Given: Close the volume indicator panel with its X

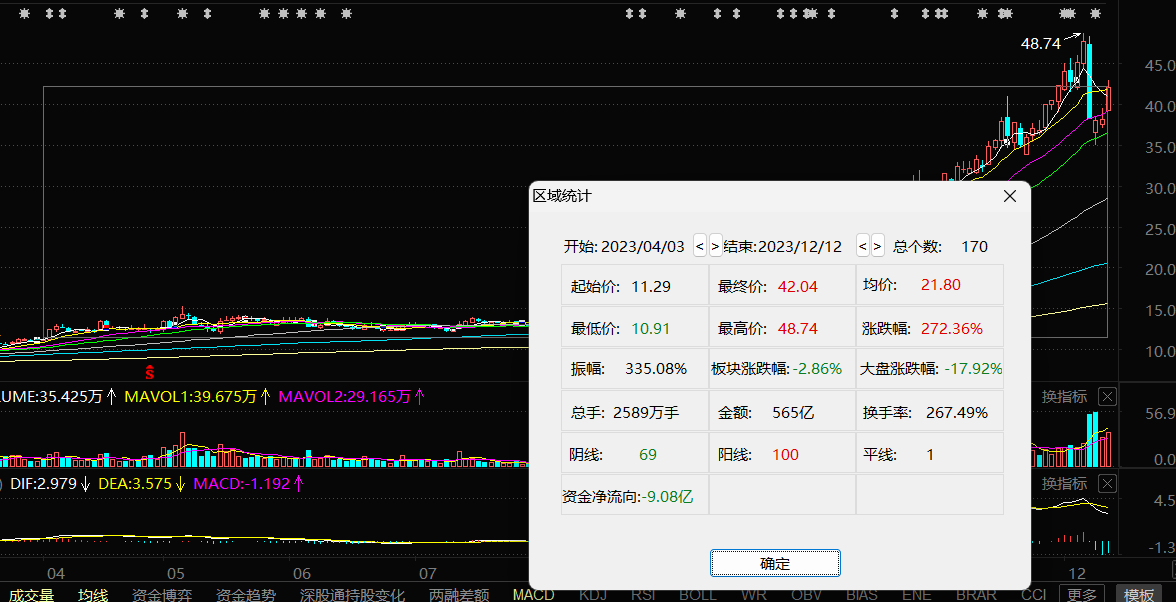Looking at the screenshot, I should pyautogui.click(x=1107, y=397).
